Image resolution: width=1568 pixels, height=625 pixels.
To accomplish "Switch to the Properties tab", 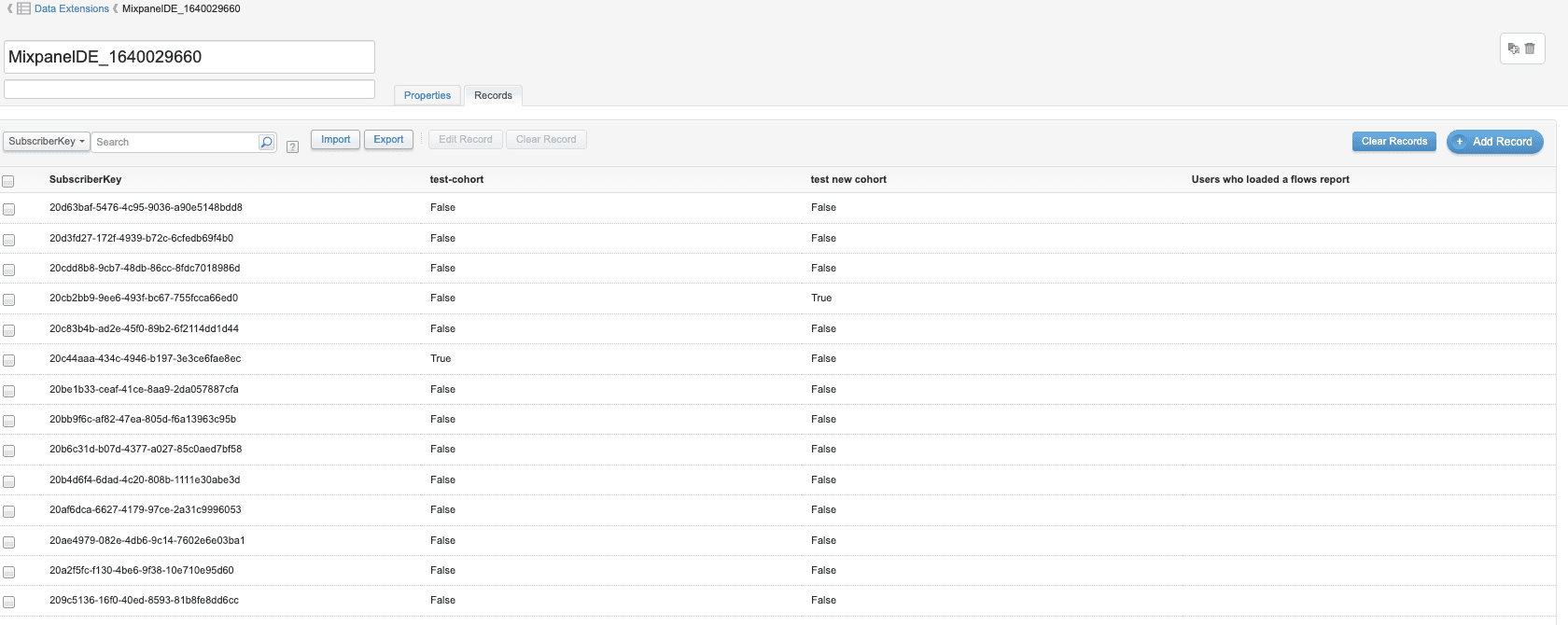I will tap(427, 95).
